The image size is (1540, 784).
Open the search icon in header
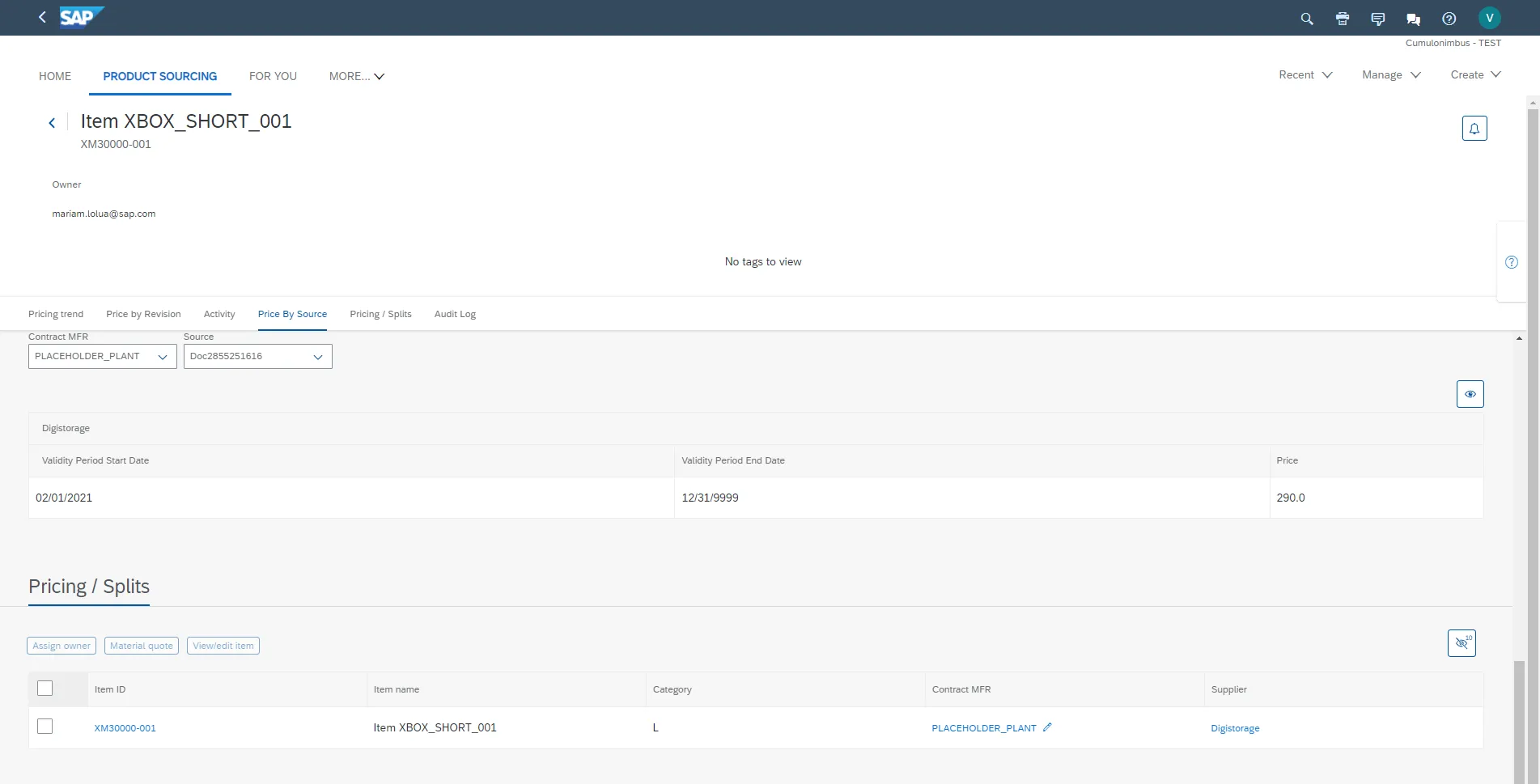tap(1307, 19)
